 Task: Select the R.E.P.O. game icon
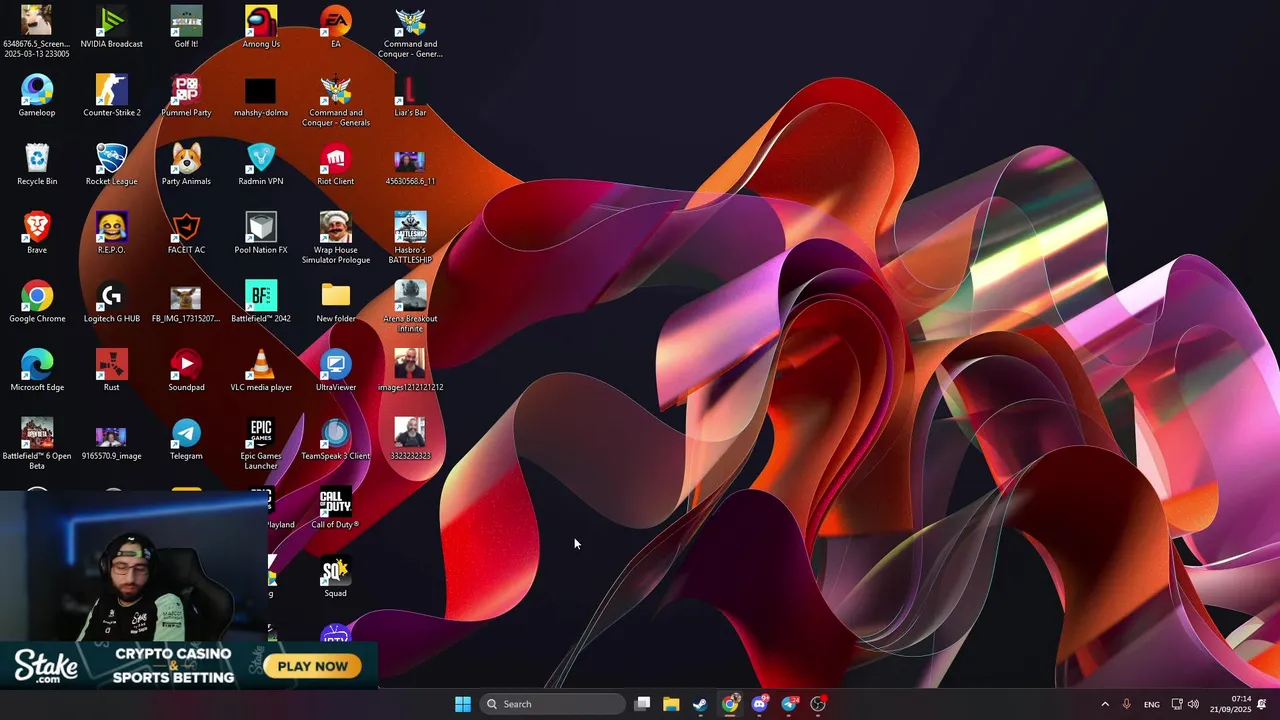tap(111, 234)
